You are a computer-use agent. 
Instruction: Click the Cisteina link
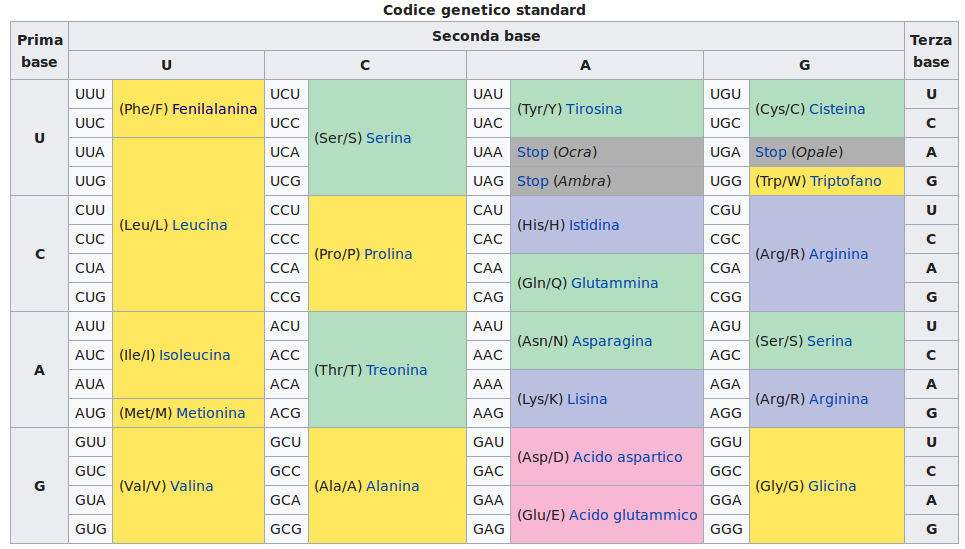pos(837,109)
